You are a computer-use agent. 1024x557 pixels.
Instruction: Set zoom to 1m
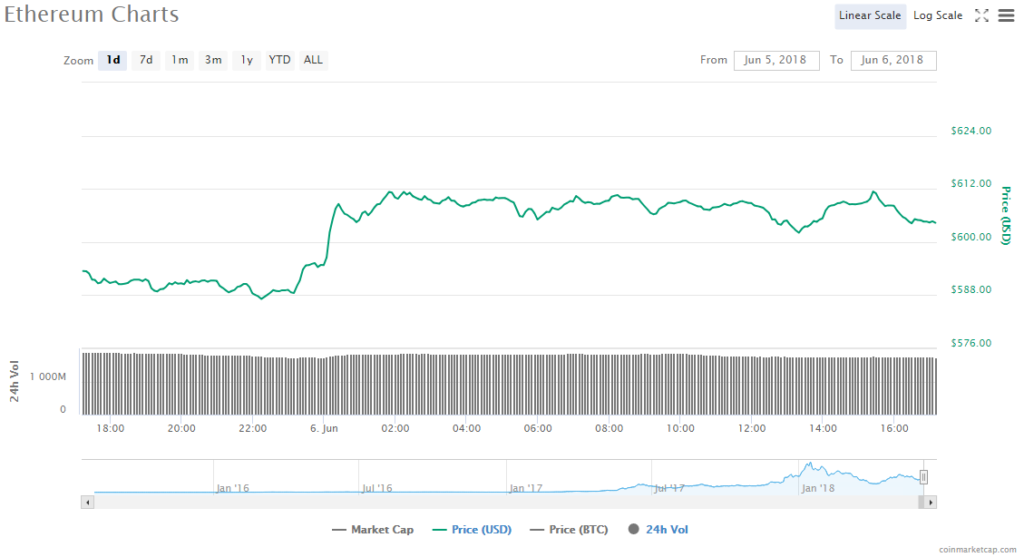pyautogui.click(x=180, y=60)
